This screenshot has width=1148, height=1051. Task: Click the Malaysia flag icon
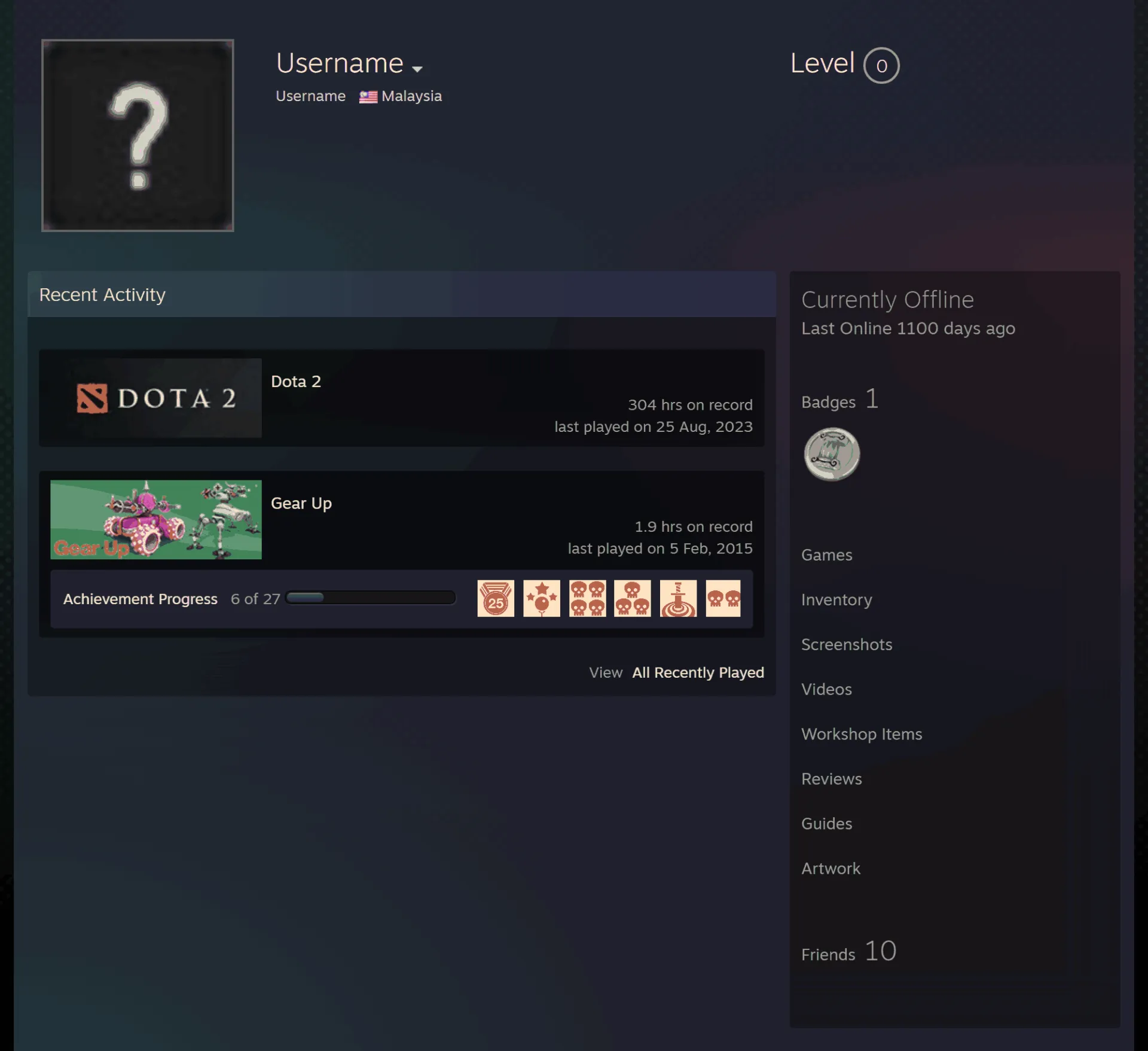coord(368,96)
